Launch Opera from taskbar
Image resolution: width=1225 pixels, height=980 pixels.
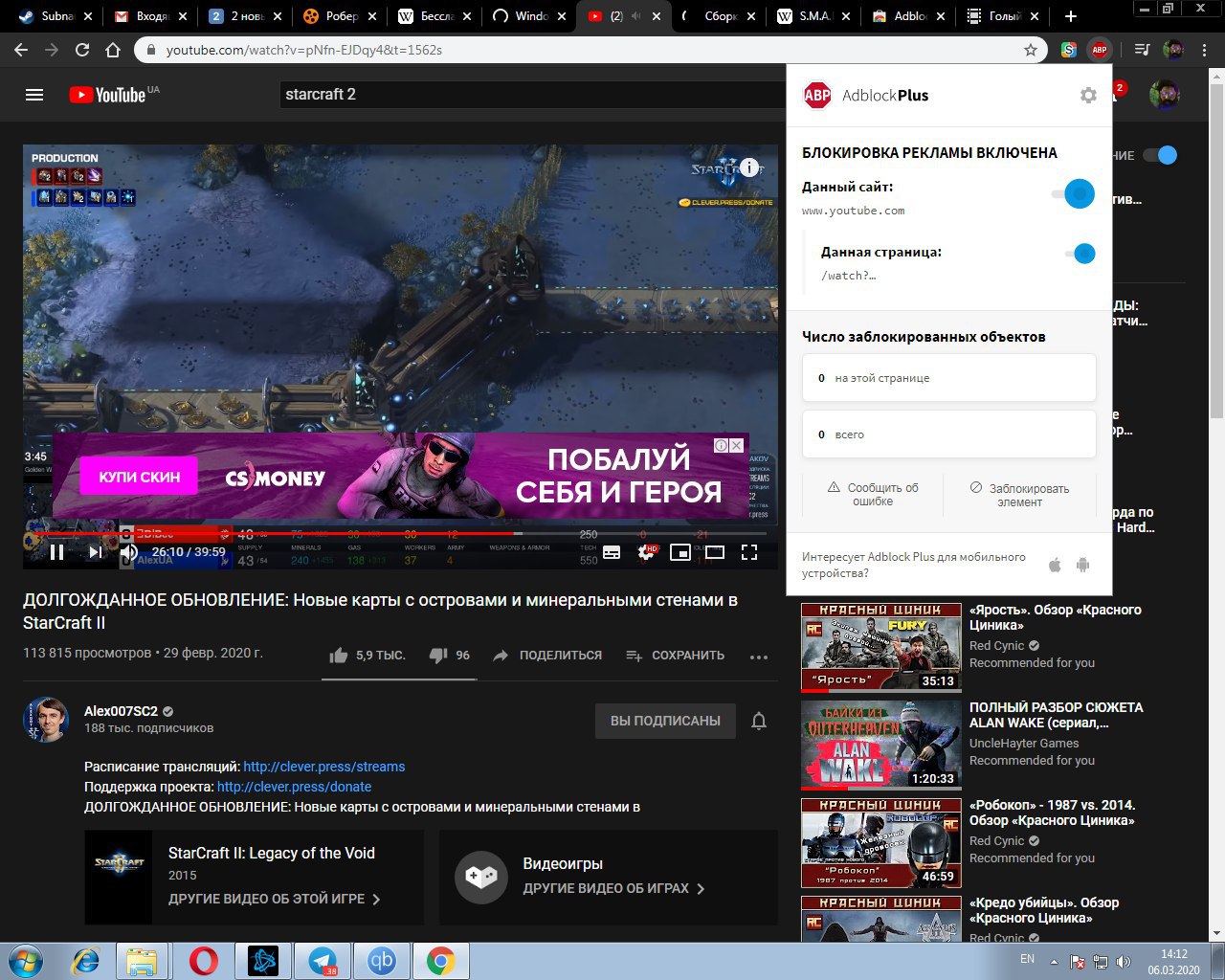(x=203, y=961)
